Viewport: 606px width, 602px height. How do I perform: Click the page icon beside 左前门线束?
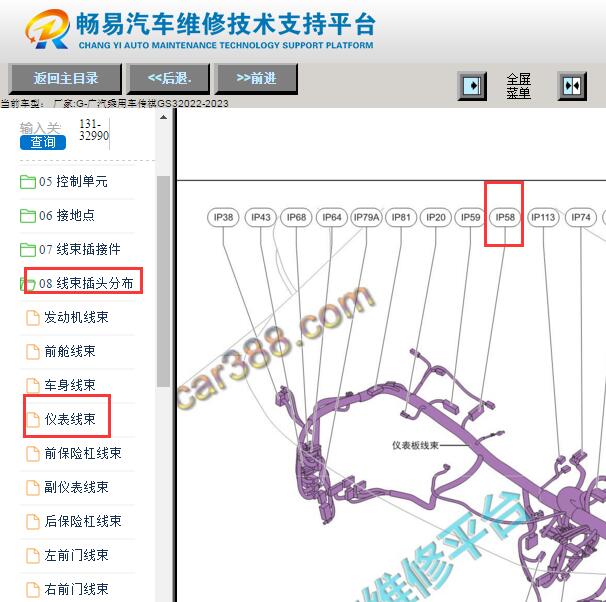click(33, 556)
